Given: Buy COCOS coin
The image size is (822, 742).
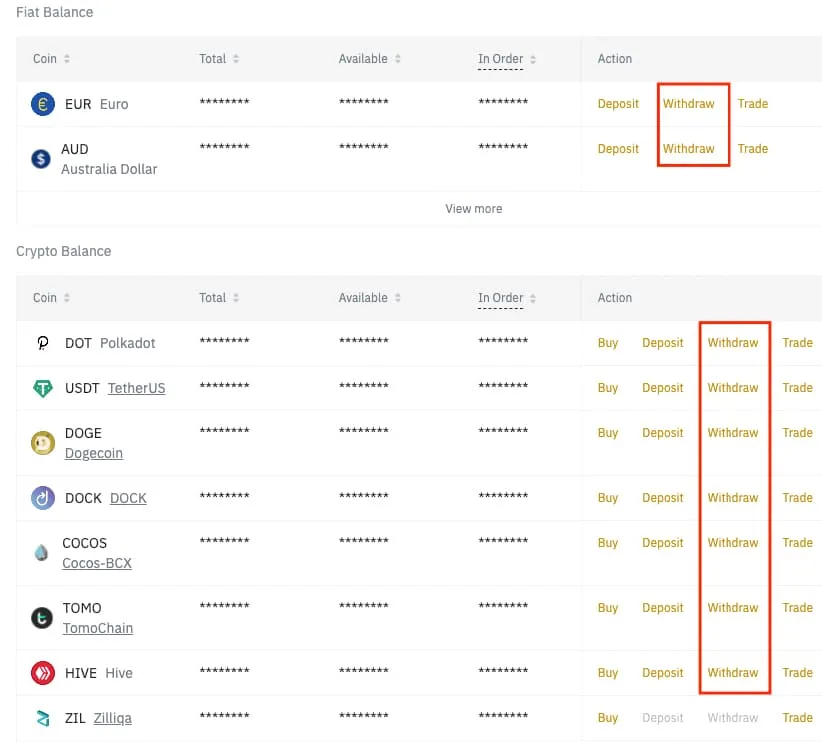Looking at the screenshot, I should (x=608, y=543).
